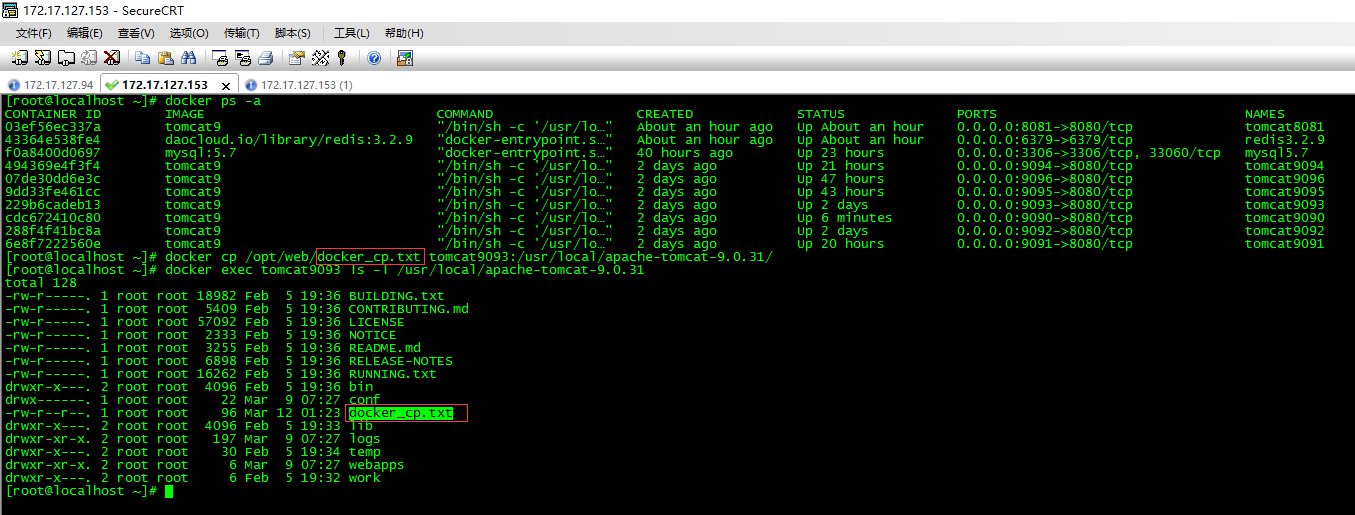Click the blue Help question mark icon

click(x=374, y=58)
